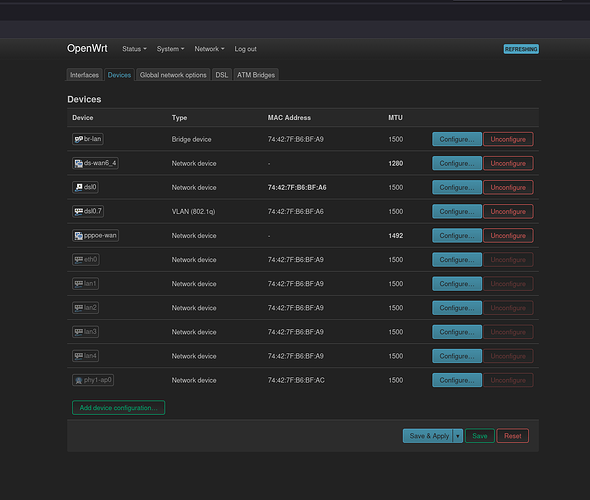Screen dimensions: 590x500
Task: Configure the lan2 device
Action: [457, 308]
